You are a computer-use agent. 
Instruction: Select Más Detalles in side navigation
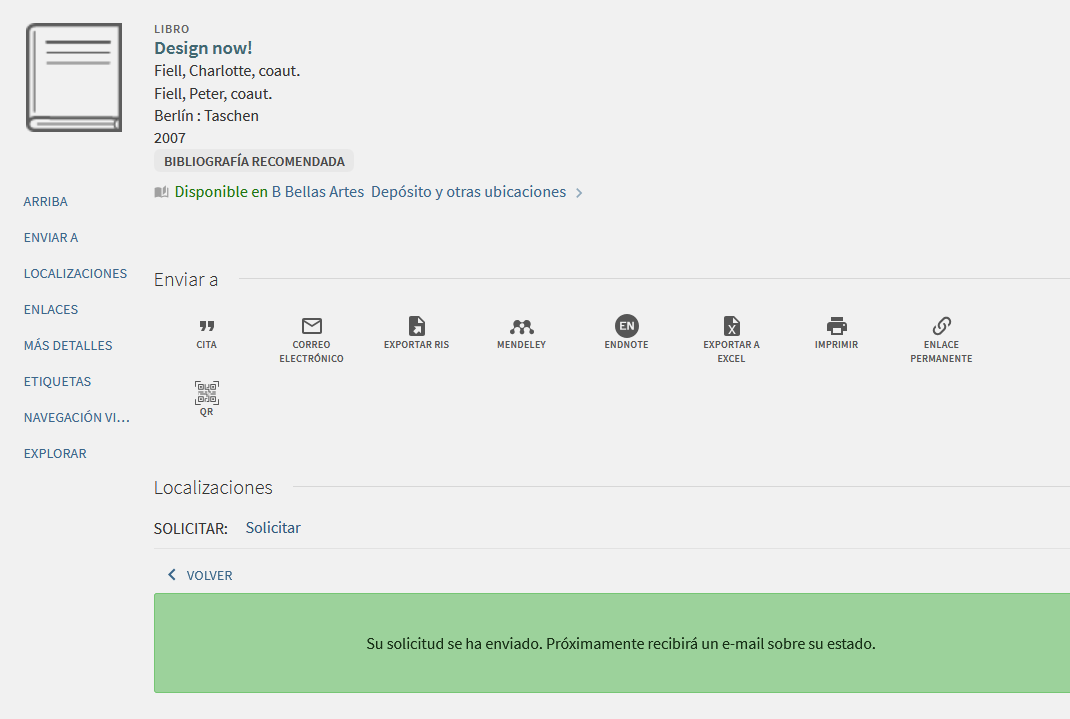coord(68,346)
